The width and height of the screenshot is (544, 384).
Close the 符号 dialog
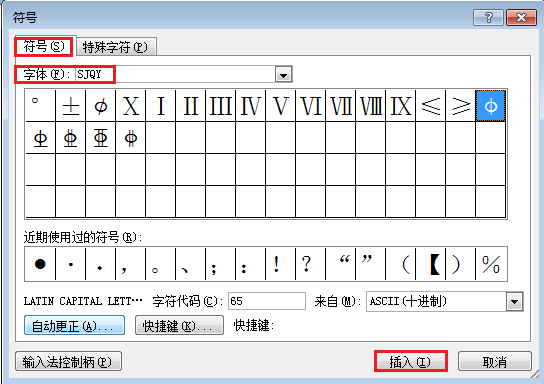[521, 17]
